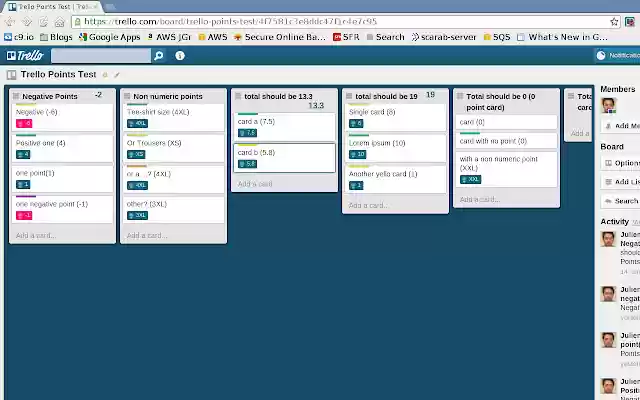The width and height of the screenshot is (640, 400).
Task: Click the browser address bar
Action: click(x=346, y=22)
